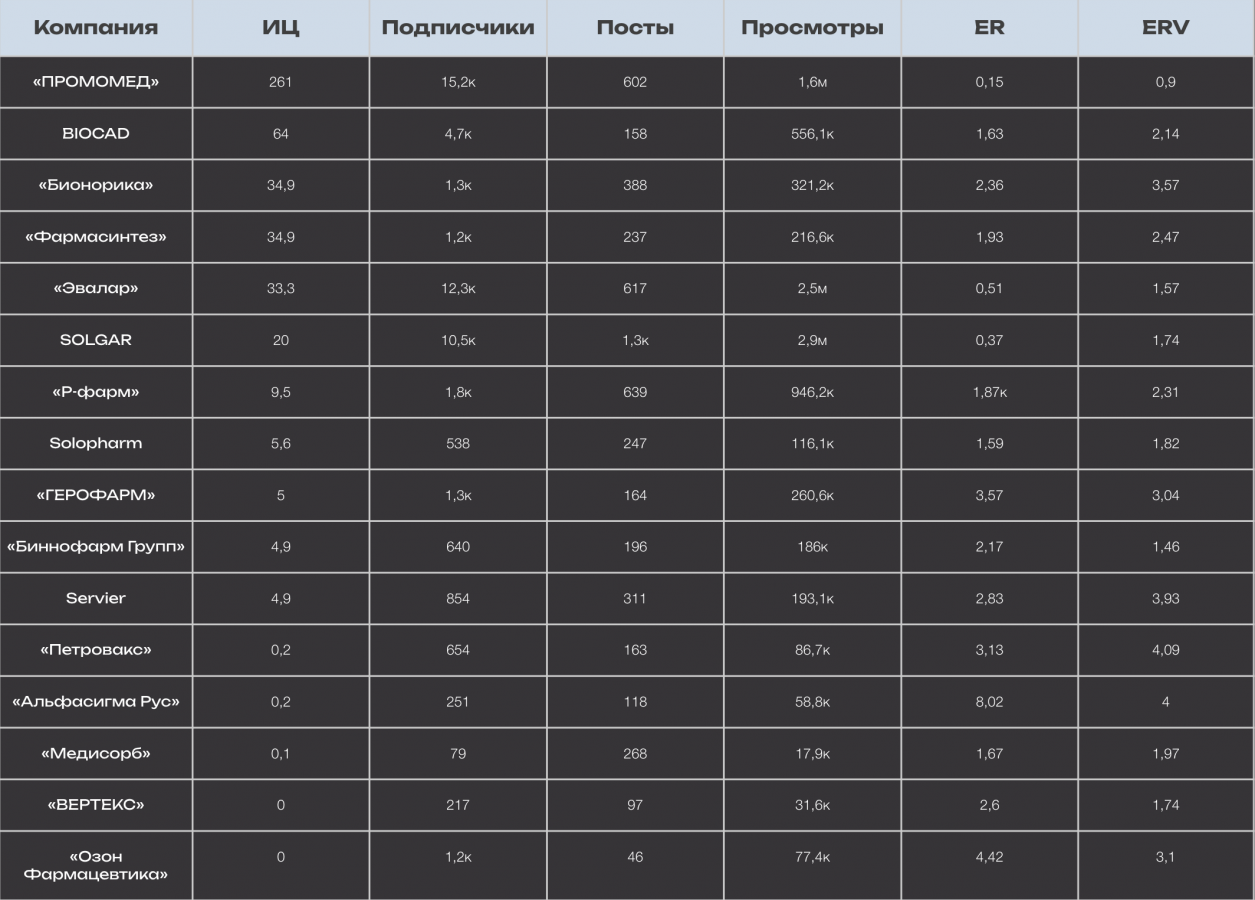Select the «Эвалар» row name cell

click(96, 288)
